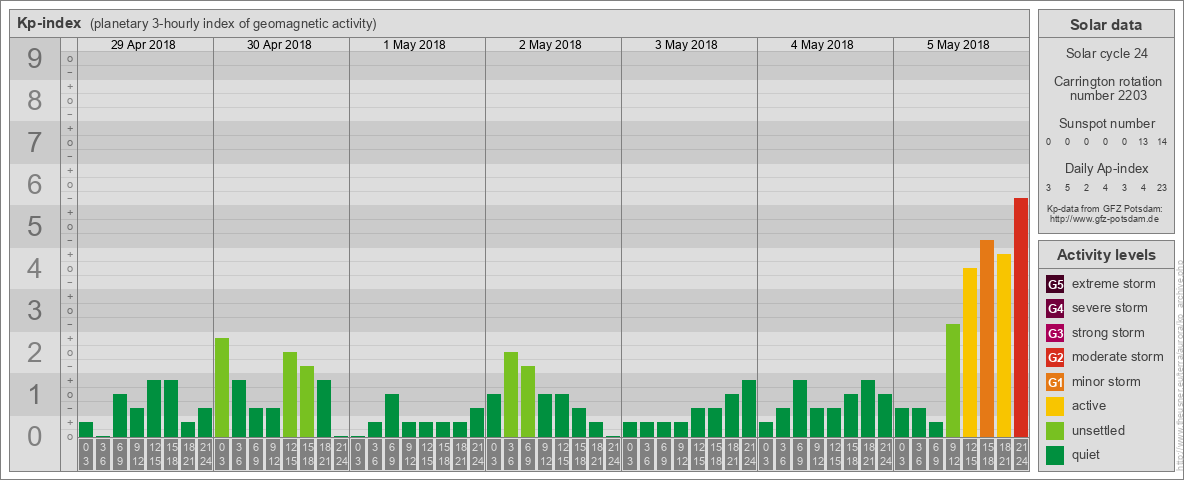Screen dimensions: 1184x480
Task: Click the red bar on 5 May 21-24
Action: (1020, 318)
